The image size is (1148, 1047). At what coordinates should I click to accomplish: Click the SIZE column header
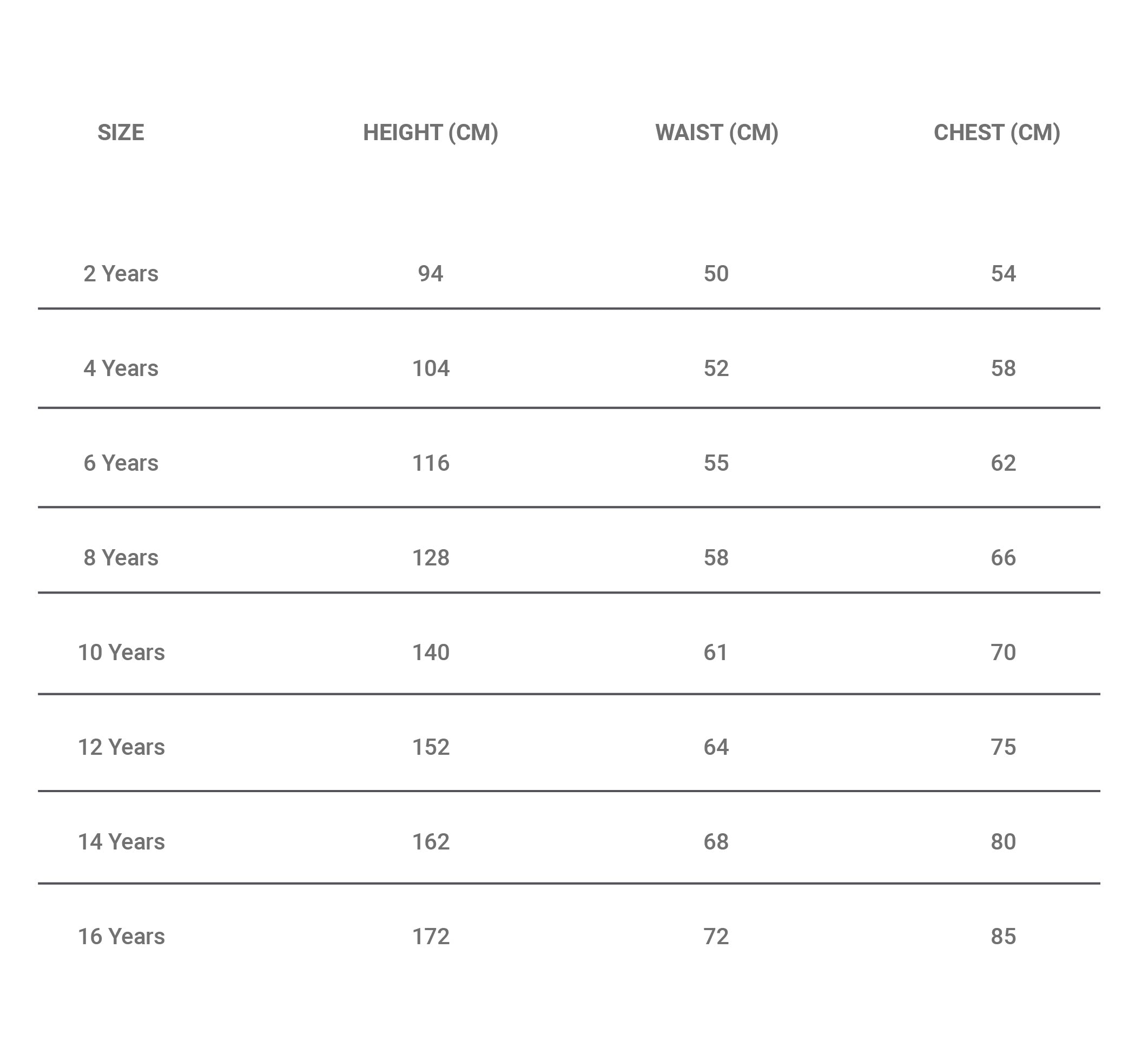point(121,133)
